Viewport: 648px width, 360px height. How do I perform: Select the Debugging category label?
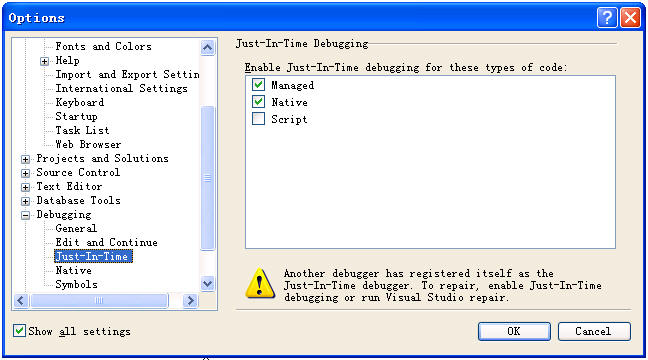click(x=64, y=215)
